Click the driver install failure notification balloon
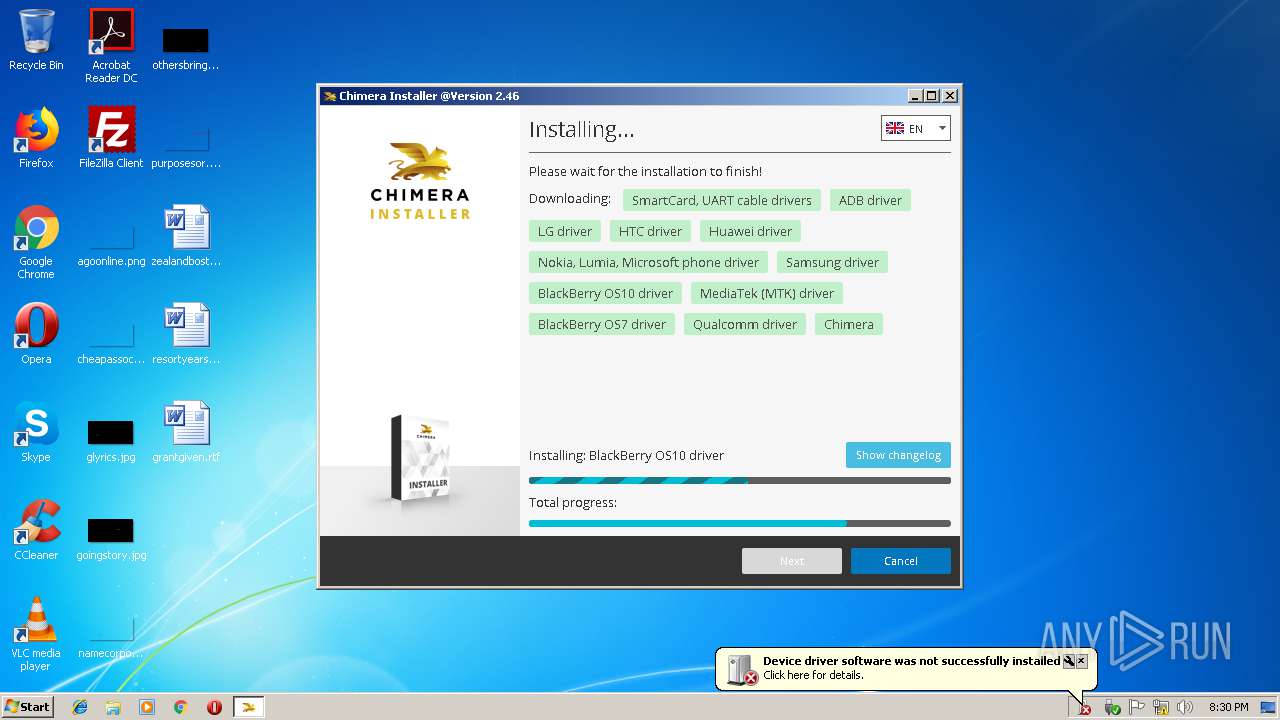 [906, 668]
